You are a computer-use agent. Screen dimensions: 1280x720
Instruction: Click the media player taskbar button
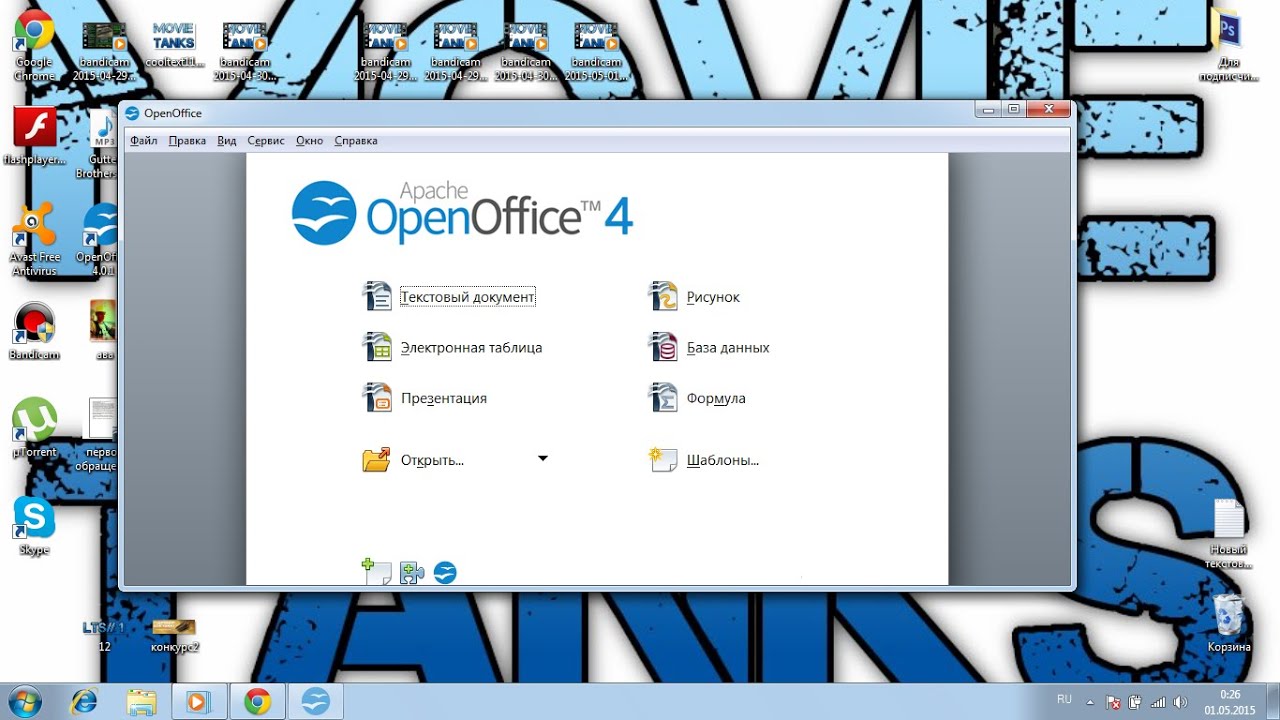pyautogui.click(x=199, y=702)
